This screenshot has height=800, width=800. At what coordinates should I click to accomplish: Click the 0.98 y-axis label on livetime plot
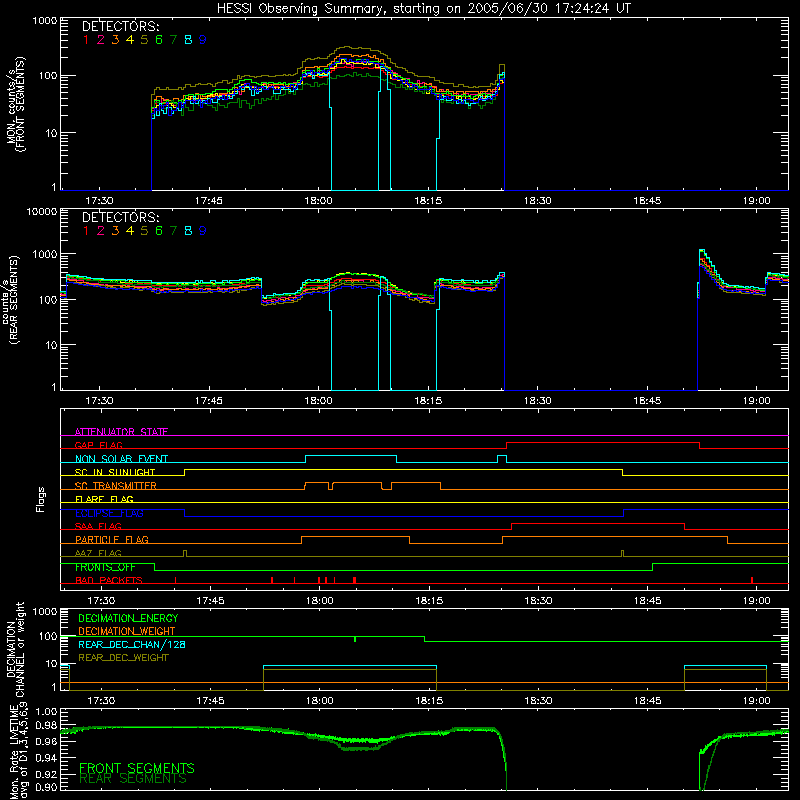pyautogui.click(x=46, y=726)
